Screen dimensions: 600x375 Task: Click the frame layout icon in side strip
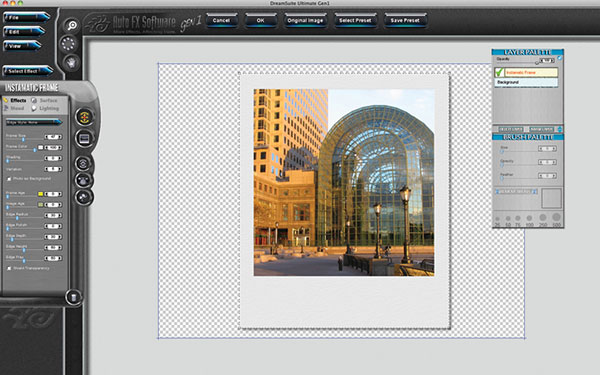pyautogui.click(x=85, y=138)
